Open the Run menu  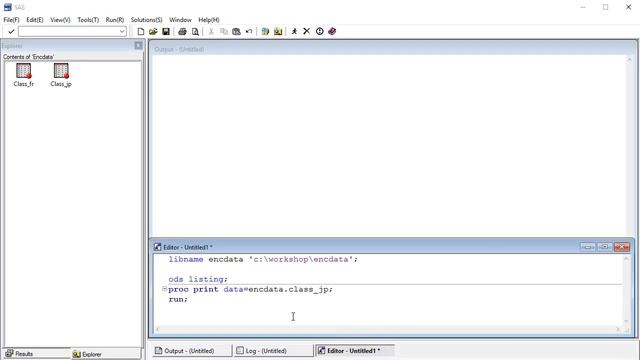click(x=115, y=20)
